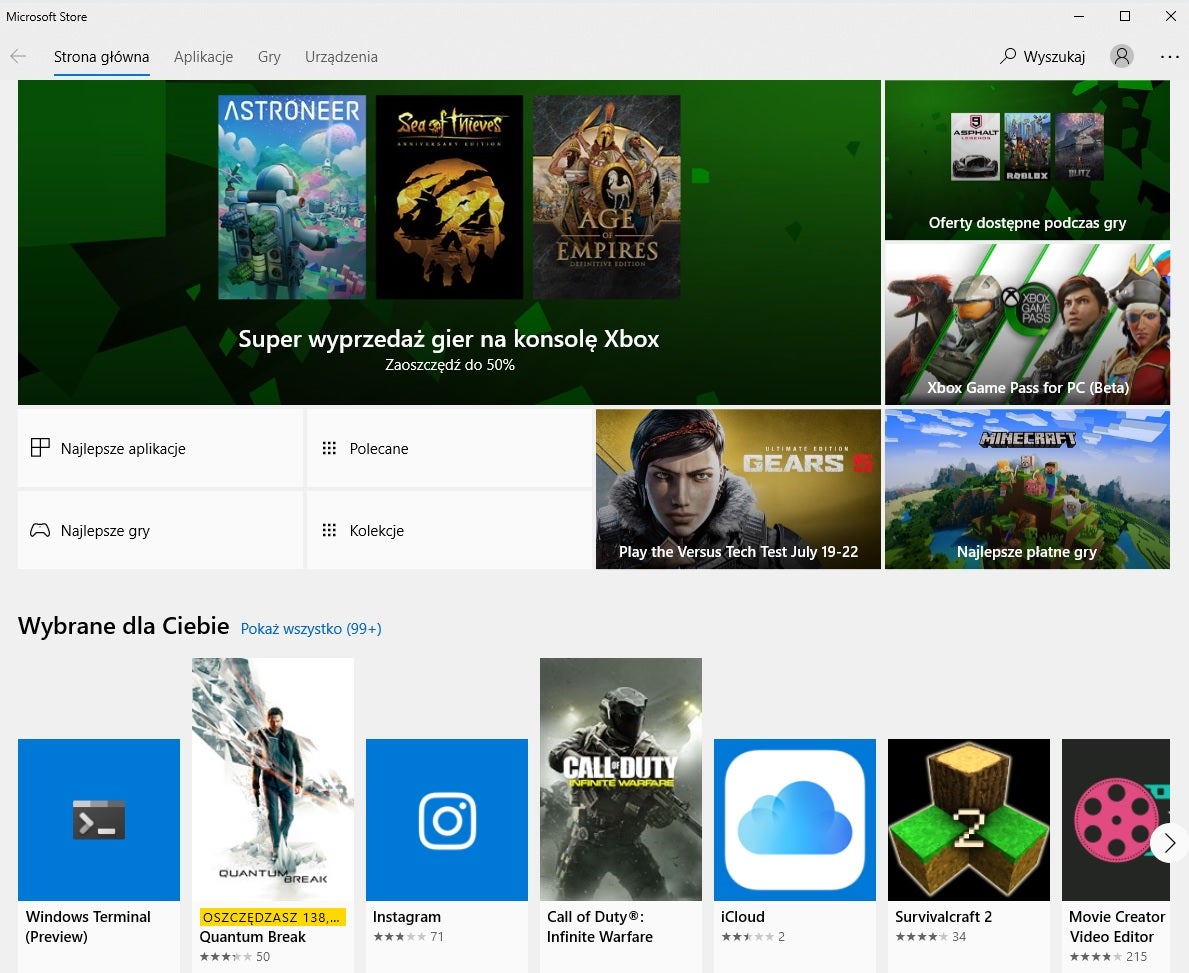Open the three-dot more options menu

[x=1169, y=56]
